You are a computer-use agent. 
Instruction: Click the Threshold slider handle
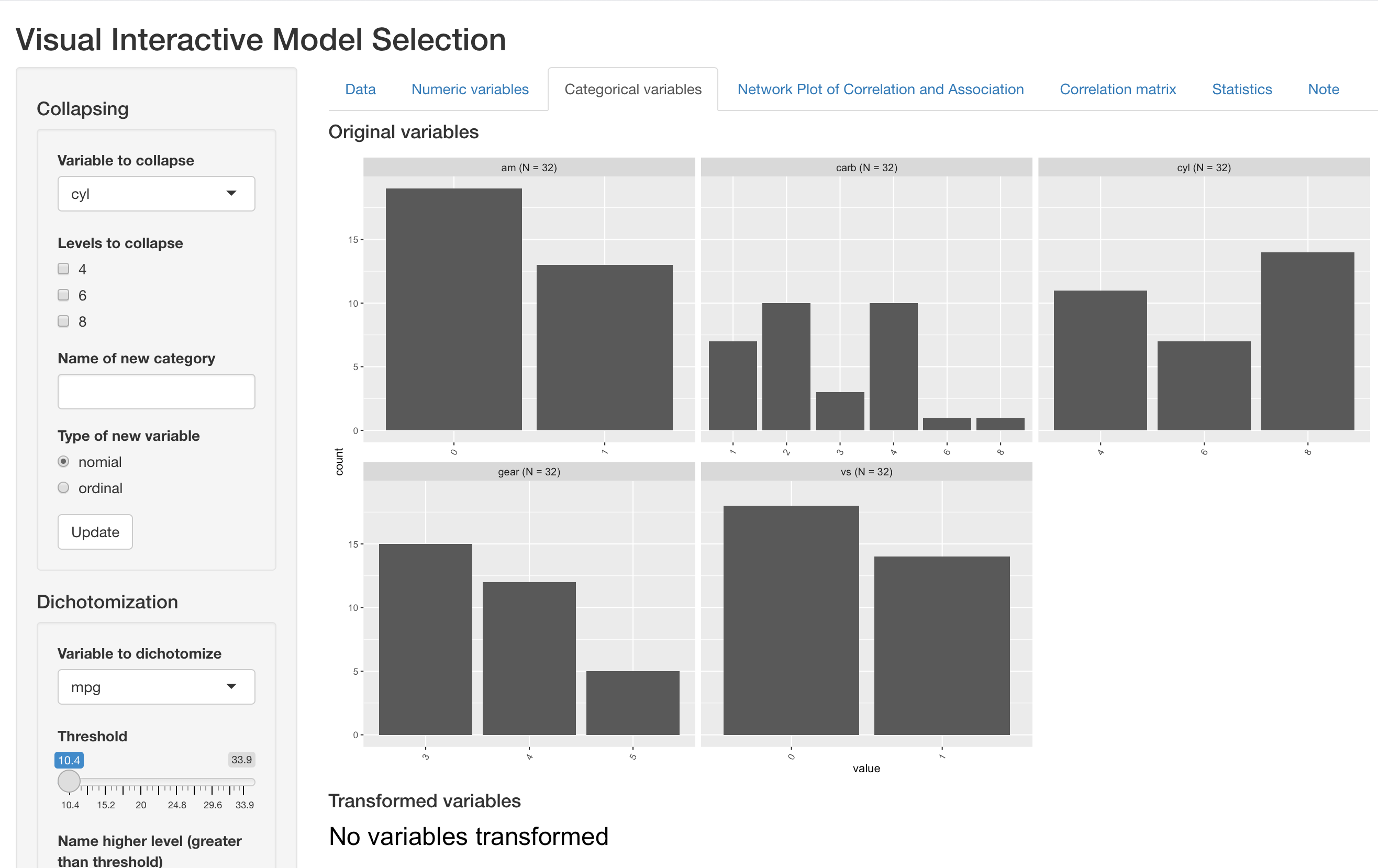tap(69, 781)
